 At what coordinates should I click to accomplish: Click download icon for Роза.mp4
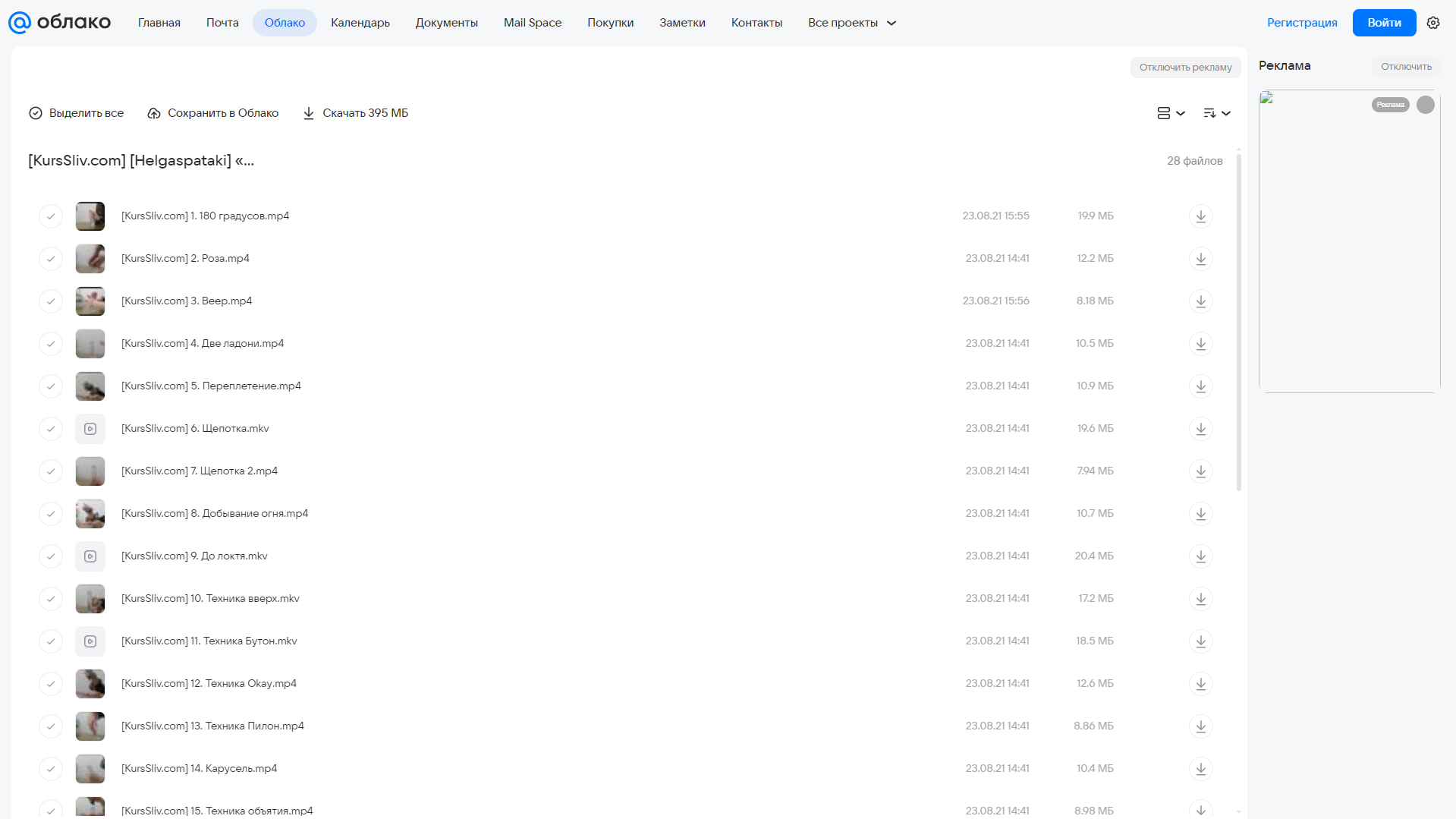[x=1200, y=259]
